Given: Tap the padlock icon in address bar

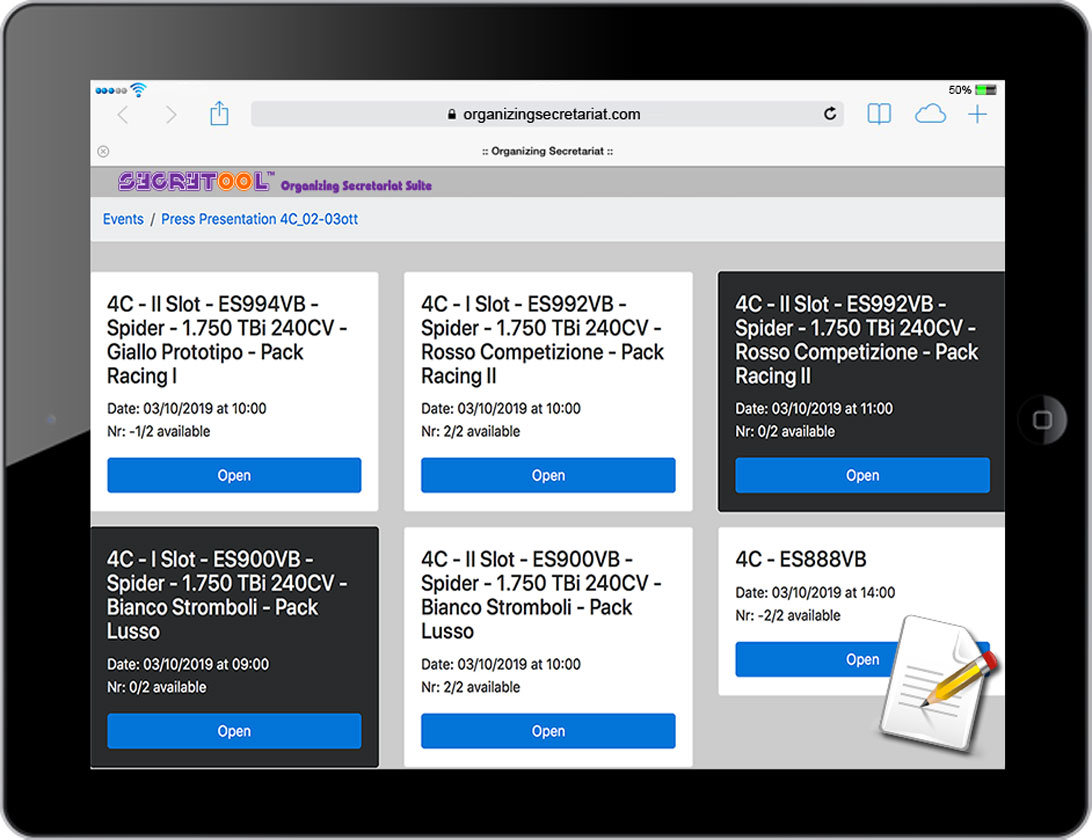Looking at the screenshot, I should pos(451,114).
